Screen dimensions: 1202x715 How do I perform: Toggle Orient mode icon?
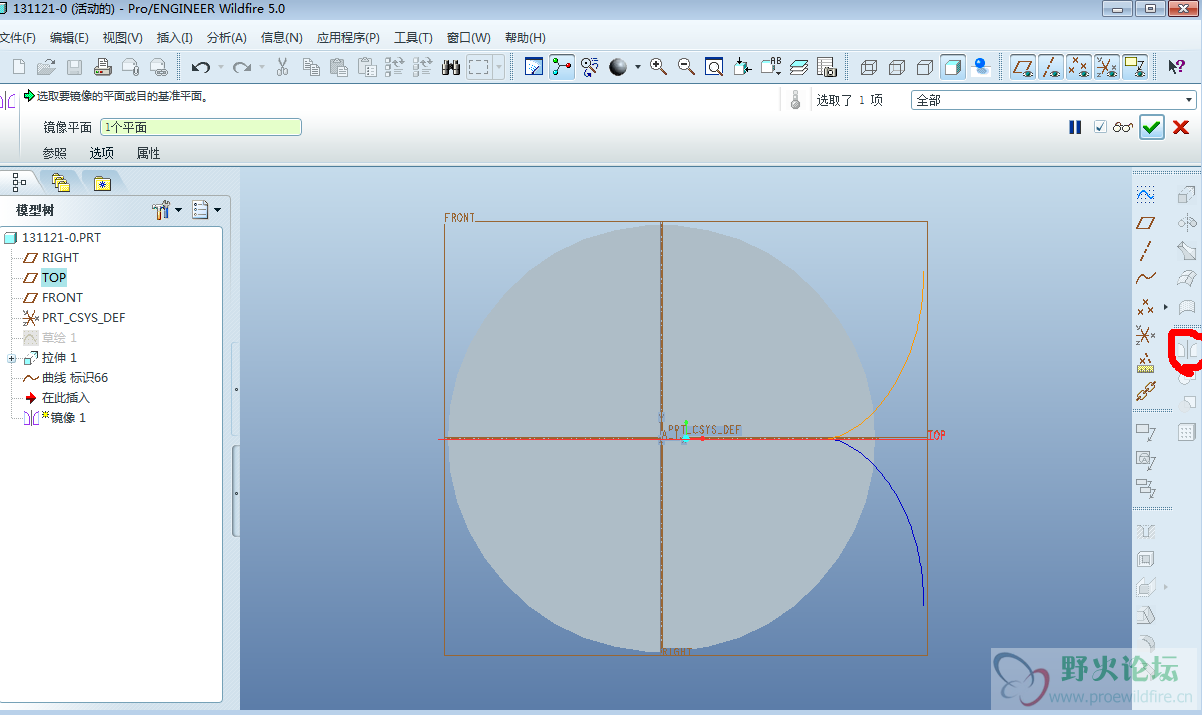pyautogui.click(x=589, y=67)
